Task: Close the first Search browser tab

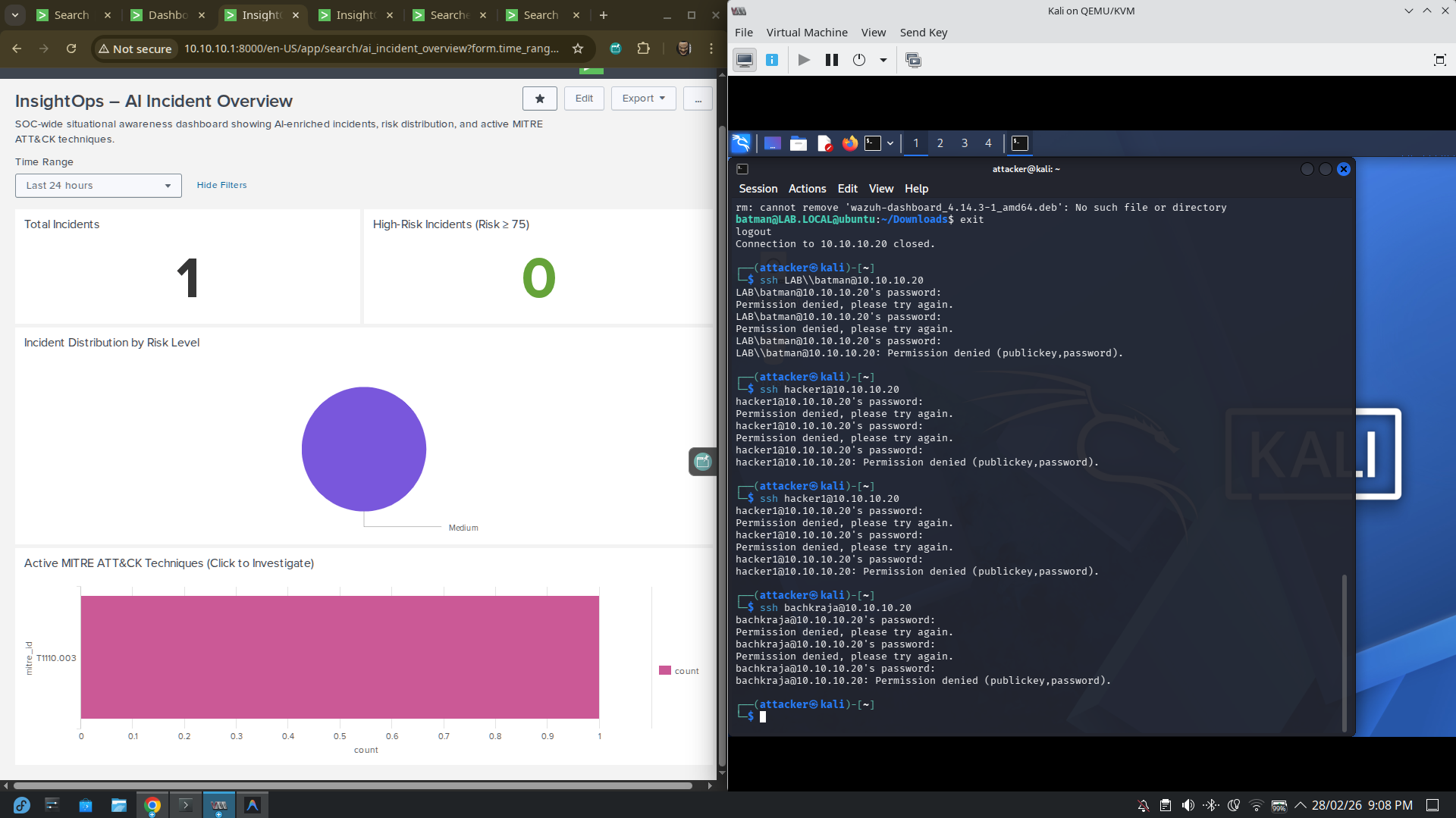Action: coord(108,15)
